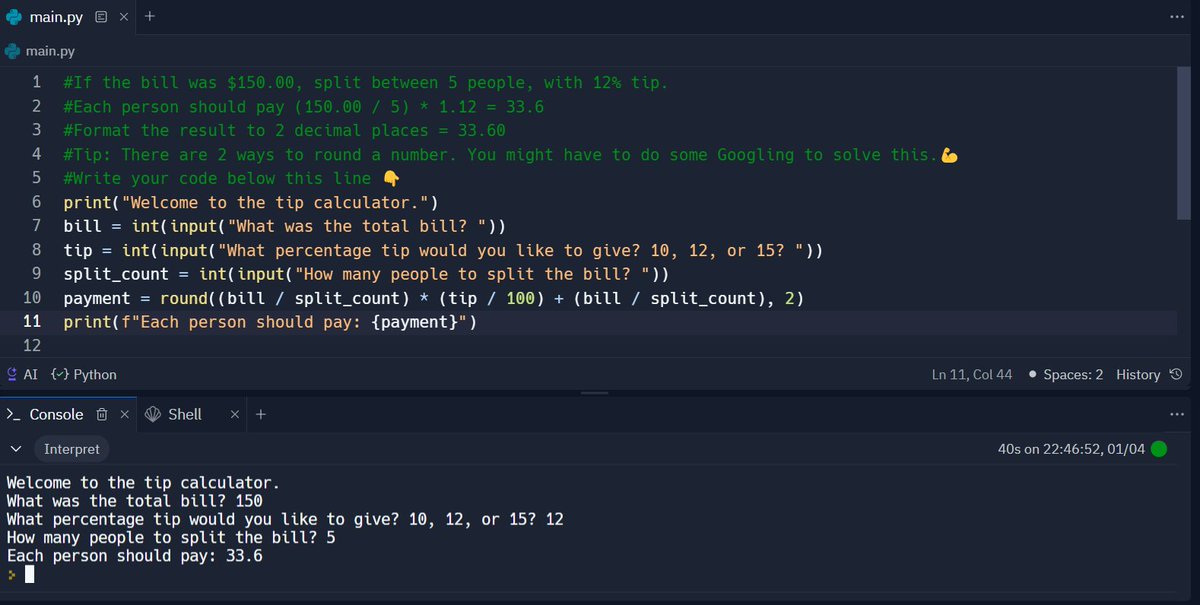Open file History
This screenshot has height=605, width=1200.
click(x=1150, y=374)
